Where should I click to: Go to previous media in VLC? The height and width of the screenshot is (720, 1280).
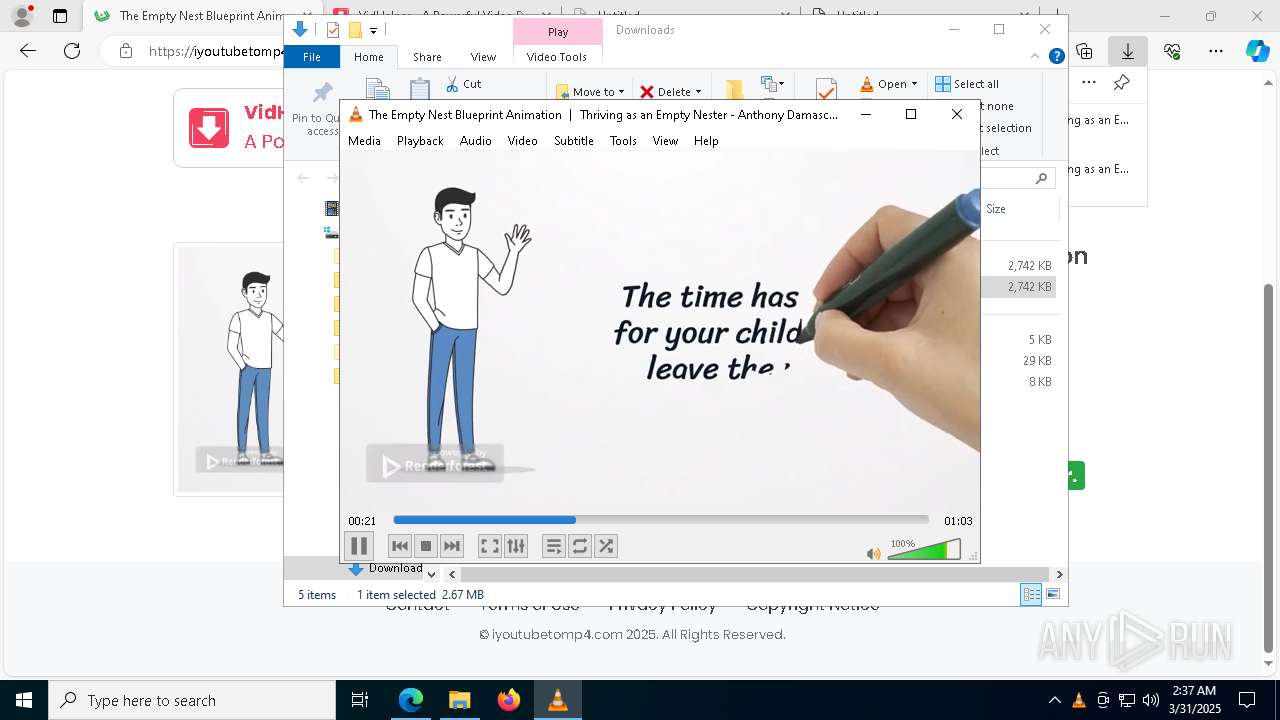point(400,546)
